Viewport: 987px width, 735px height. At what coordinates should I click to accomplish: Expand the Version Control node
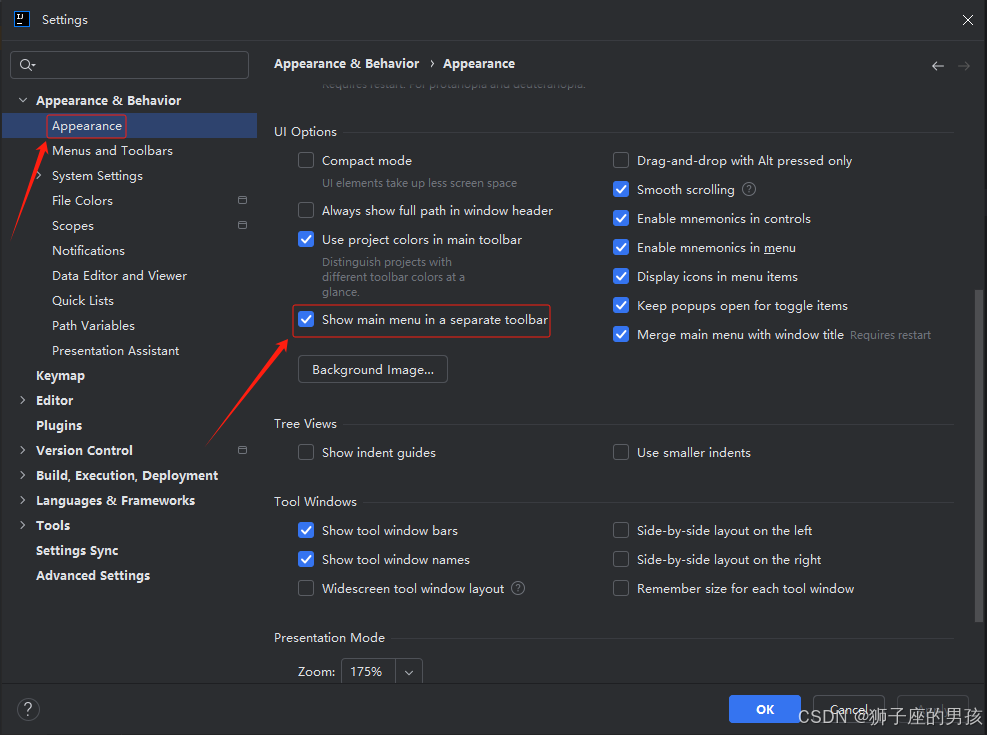pos(23,450)
